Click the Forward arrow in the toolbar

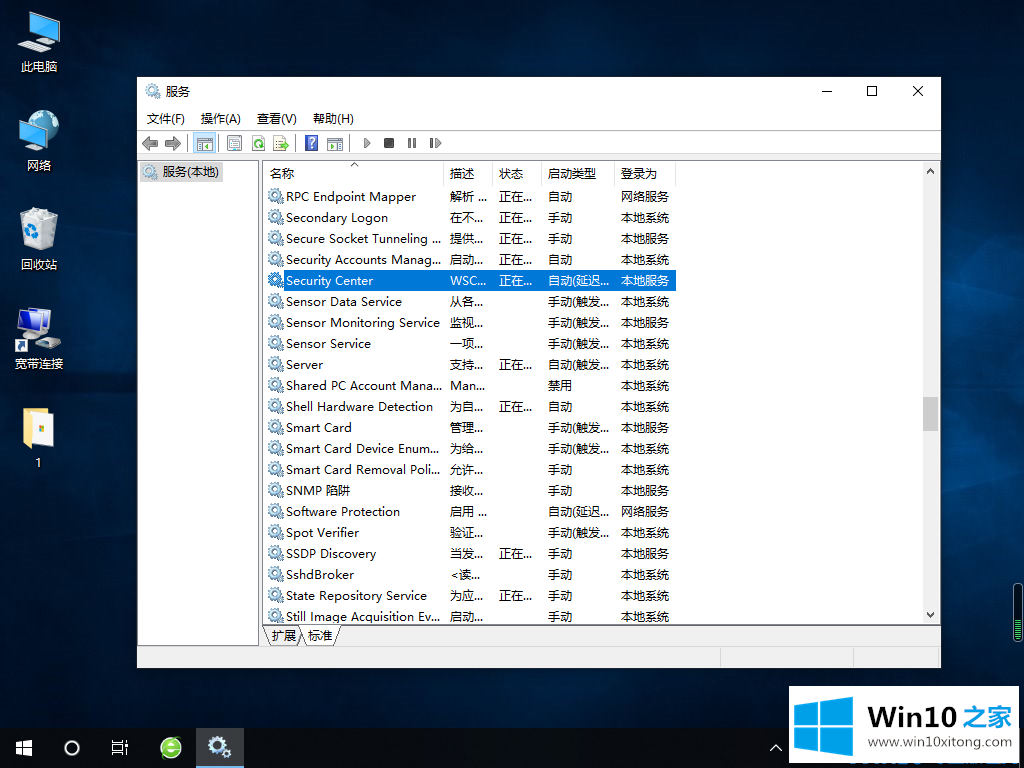pyautogui.click(x=173, y=143)
